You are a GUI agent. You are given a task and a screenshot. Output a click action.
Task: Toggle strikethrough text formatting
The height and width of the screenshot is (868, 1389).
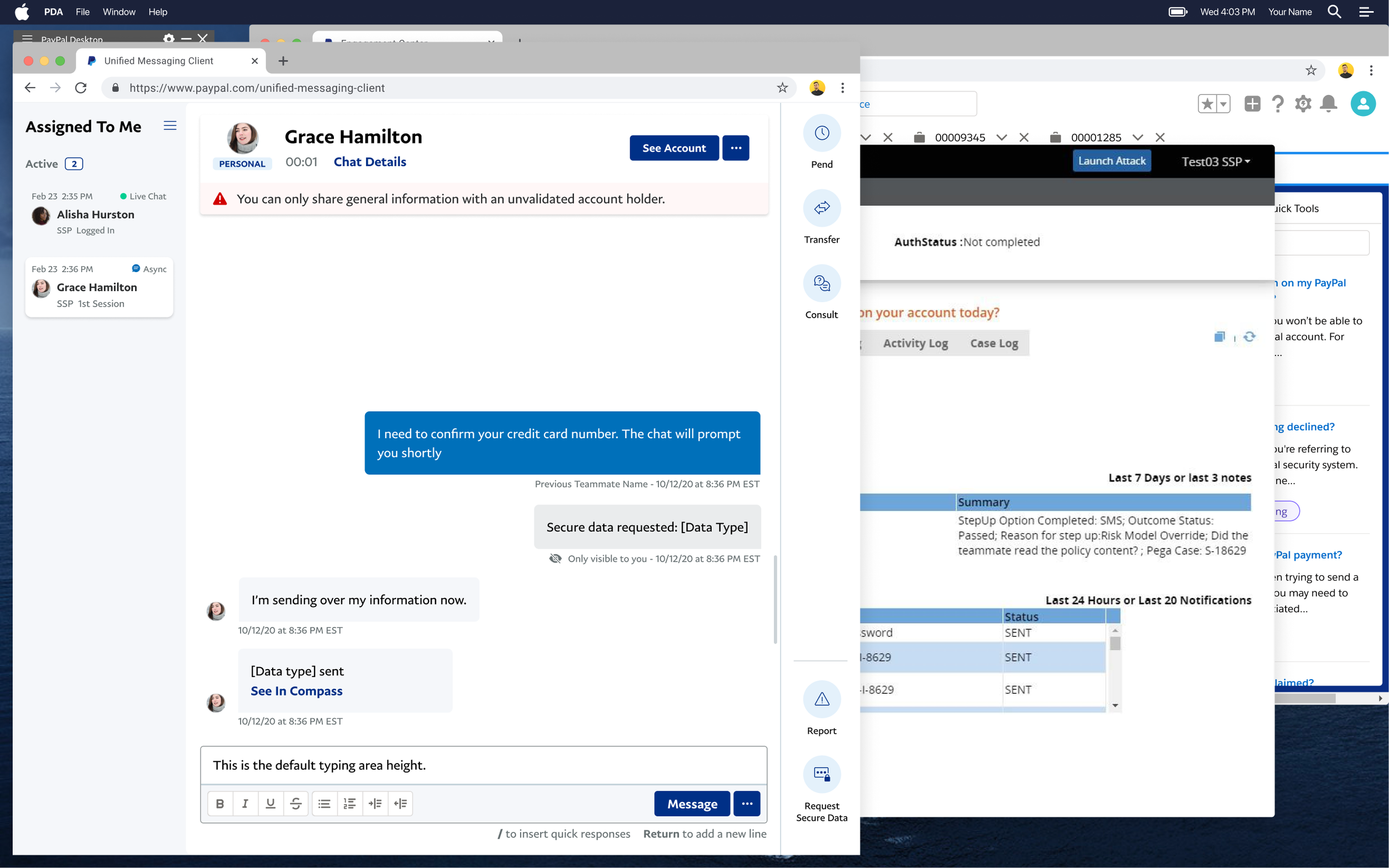[x=296, y=804]
